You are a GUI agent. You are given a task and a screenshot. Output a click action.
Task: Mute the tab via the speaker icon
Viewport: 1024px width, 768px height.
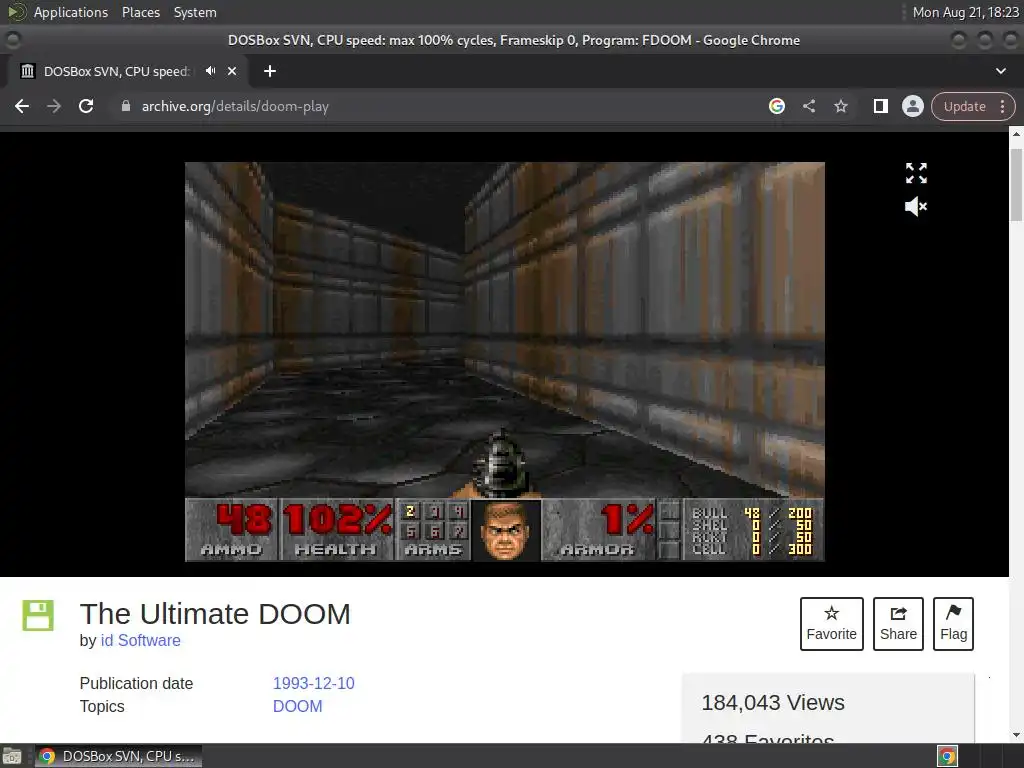tap(210, 71)
